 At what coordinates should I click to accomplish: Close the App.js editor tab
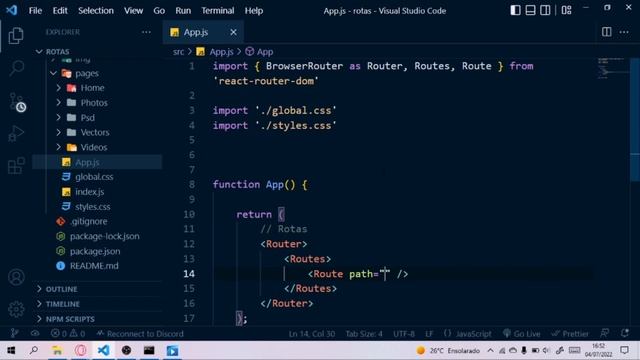coord(233,32)
